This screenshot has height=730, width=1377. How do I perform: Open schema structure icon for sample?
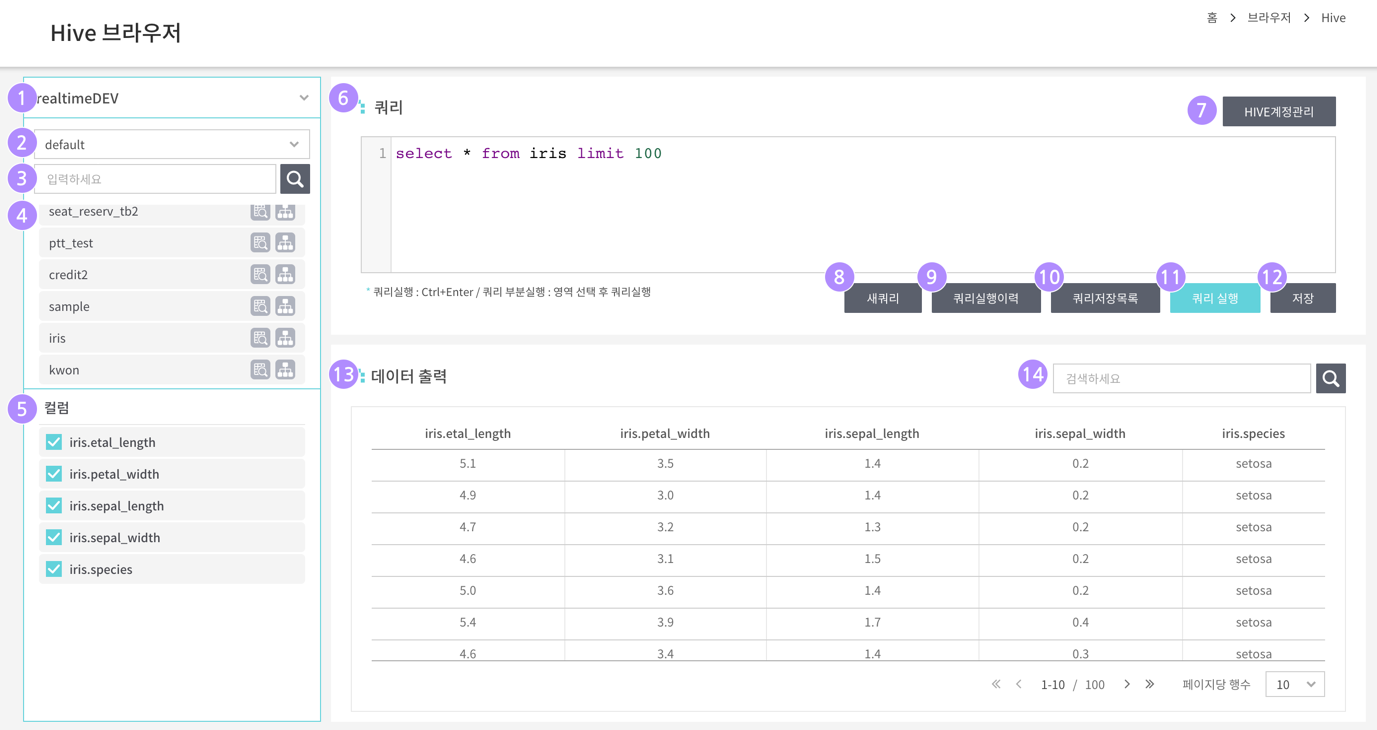click(285, 306)
